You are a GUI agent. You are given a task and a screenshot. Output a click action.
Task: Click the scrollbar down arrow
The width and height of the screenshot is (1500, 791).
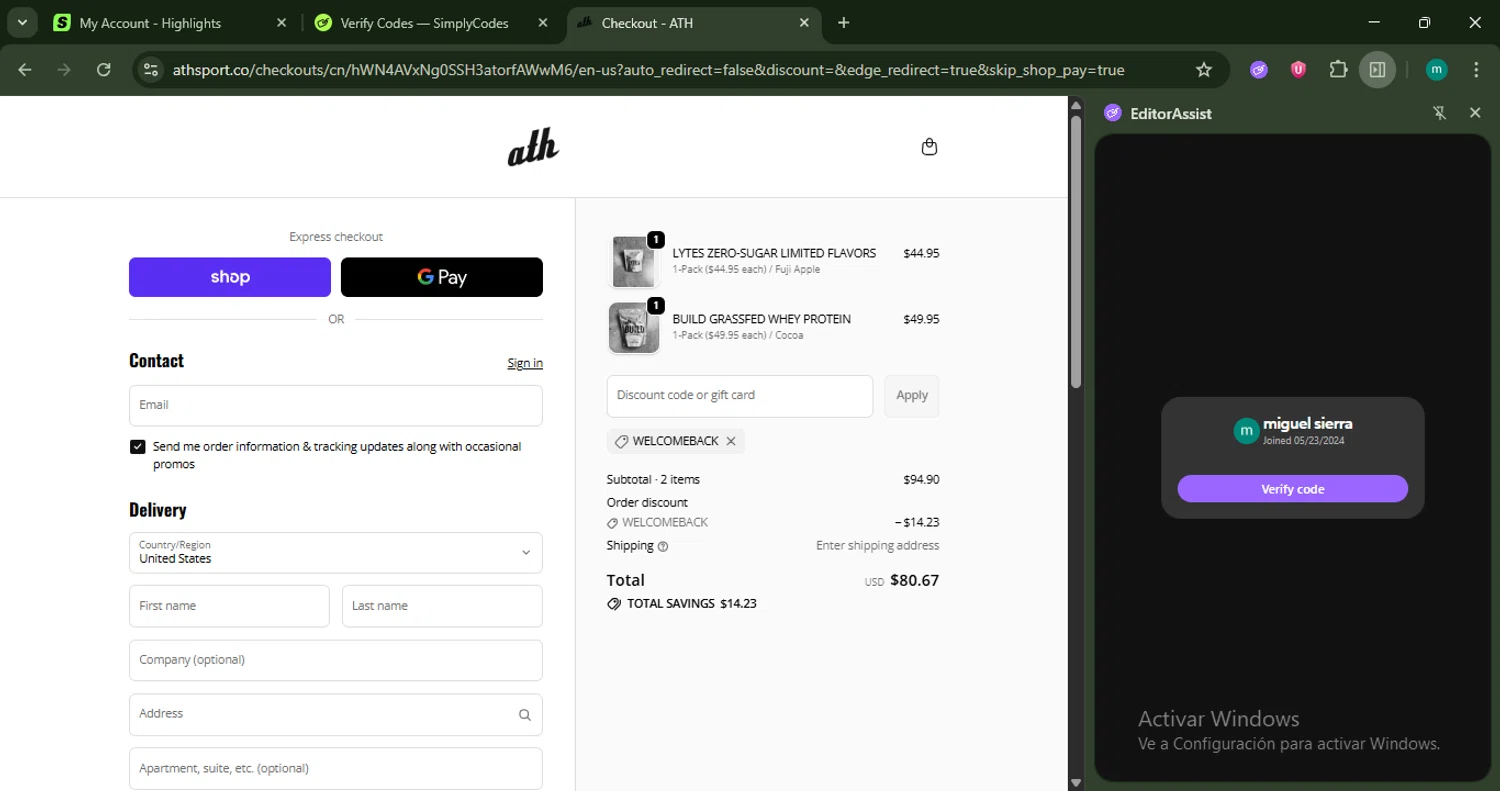(1076, 783)
